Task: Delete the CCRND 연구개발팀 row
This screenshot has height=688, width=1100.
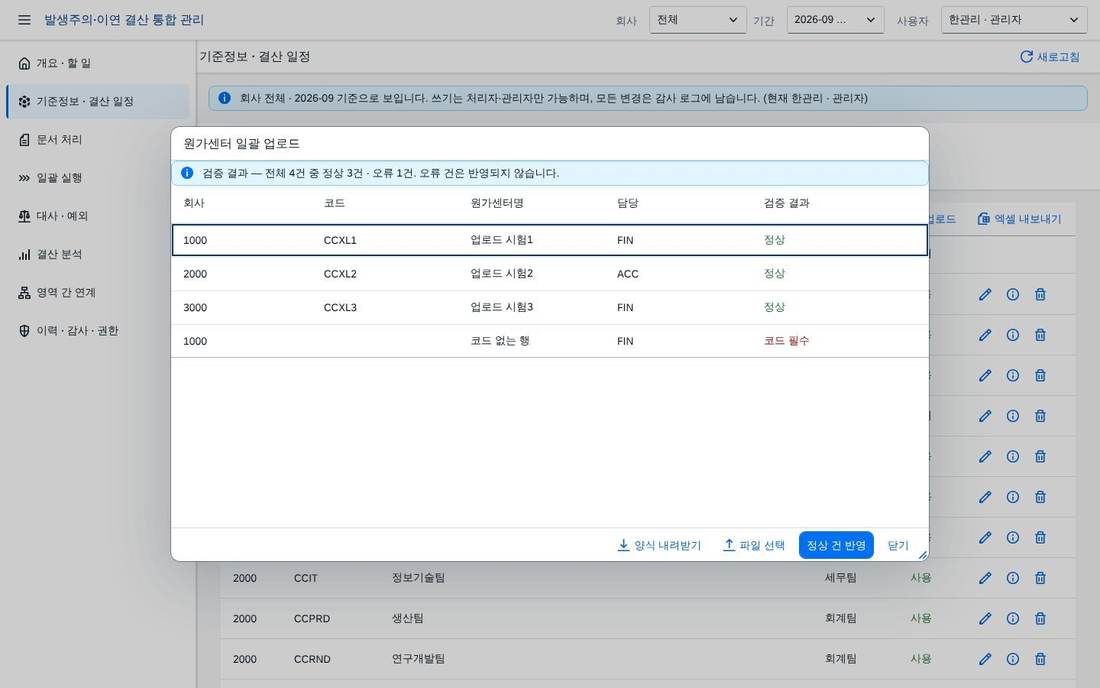Action: [1040, 659]
